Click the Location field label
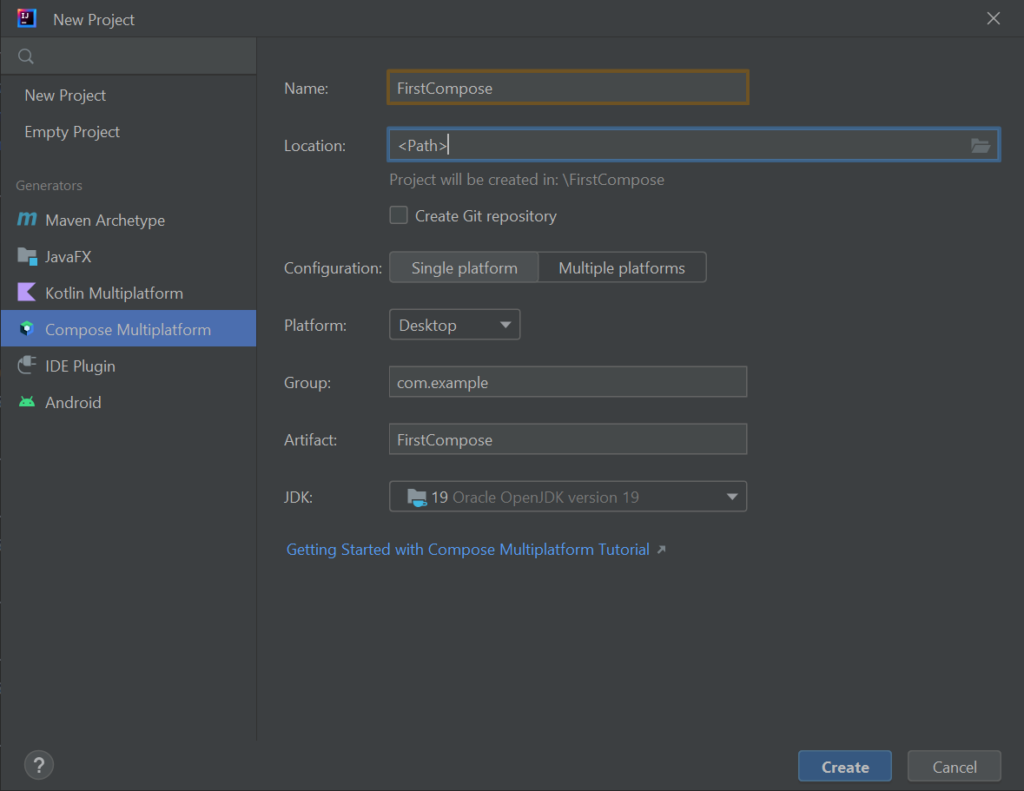This screenshot has height=791, width=1024. 315,146
